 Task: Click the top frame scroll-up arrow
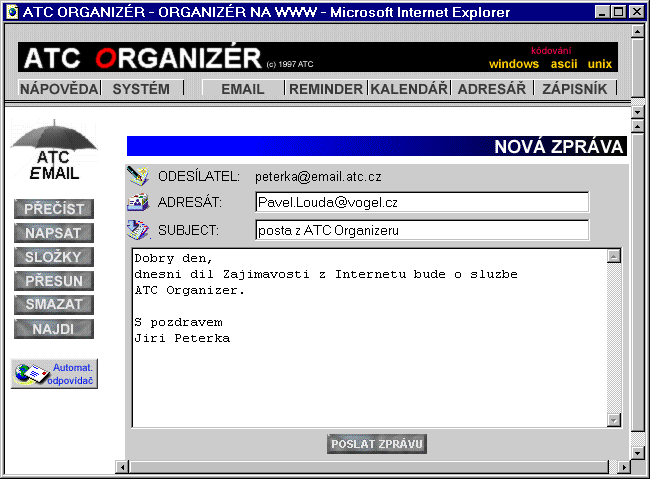[638, 31]
